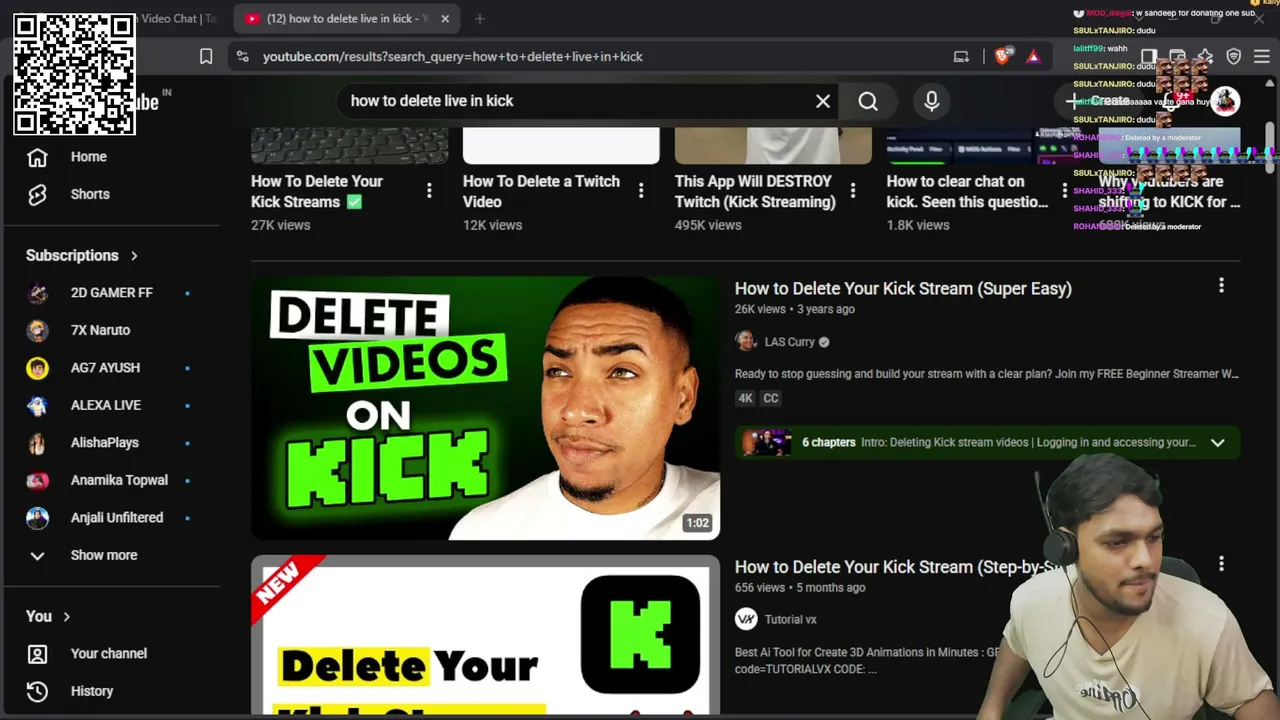Open the 'How To Delete a Twitch Video' title
The height and width of the screenshot is (720, 1280).
point(541,191)
